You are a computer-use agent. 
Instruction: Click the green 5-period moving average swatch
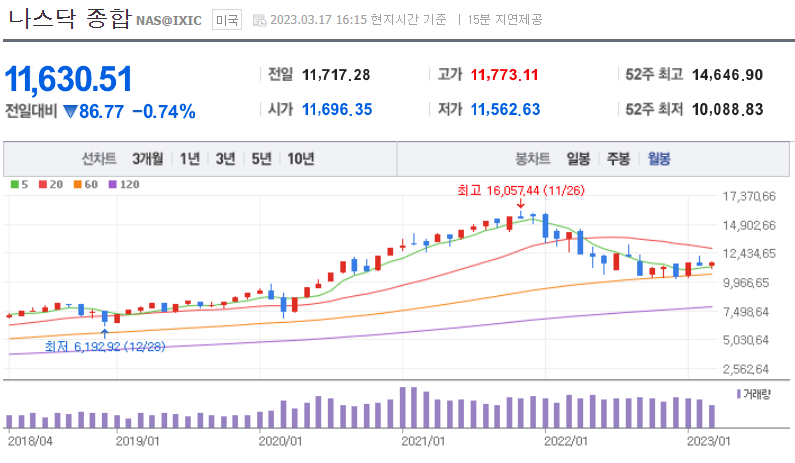pos(15,184)
